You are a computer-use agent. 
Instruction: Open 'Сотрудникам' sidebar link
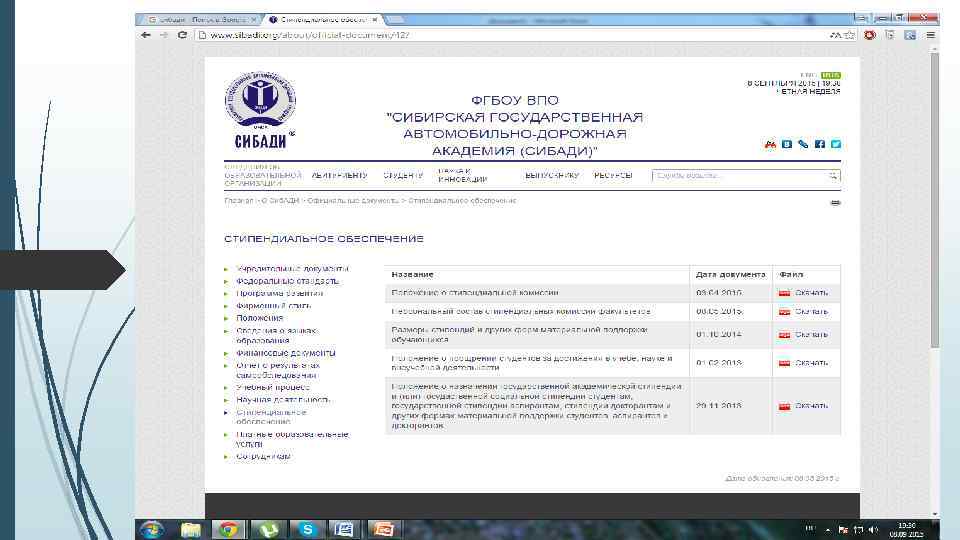pos(263,457)
